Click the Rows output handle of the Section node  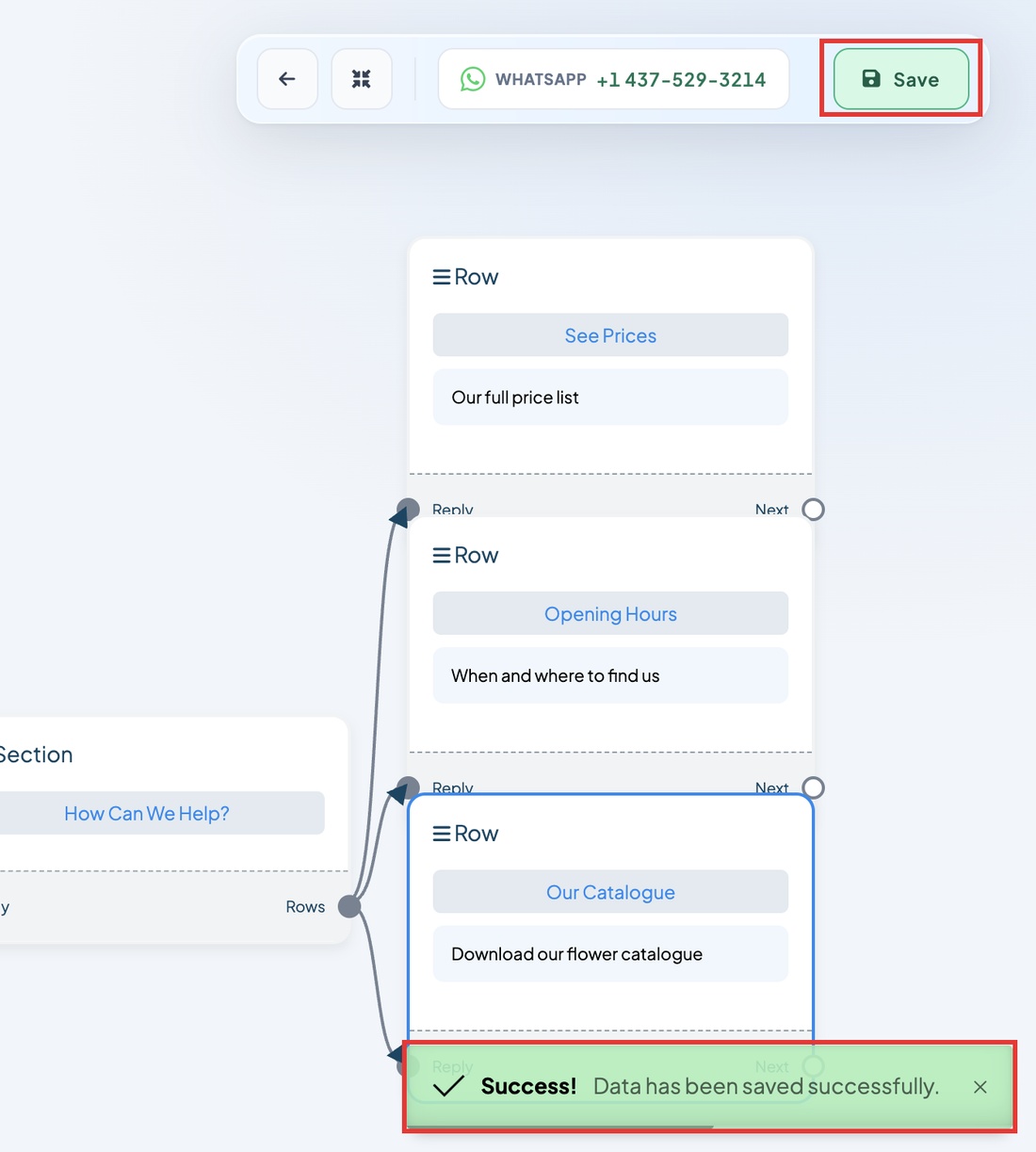[x=349, y=907]
